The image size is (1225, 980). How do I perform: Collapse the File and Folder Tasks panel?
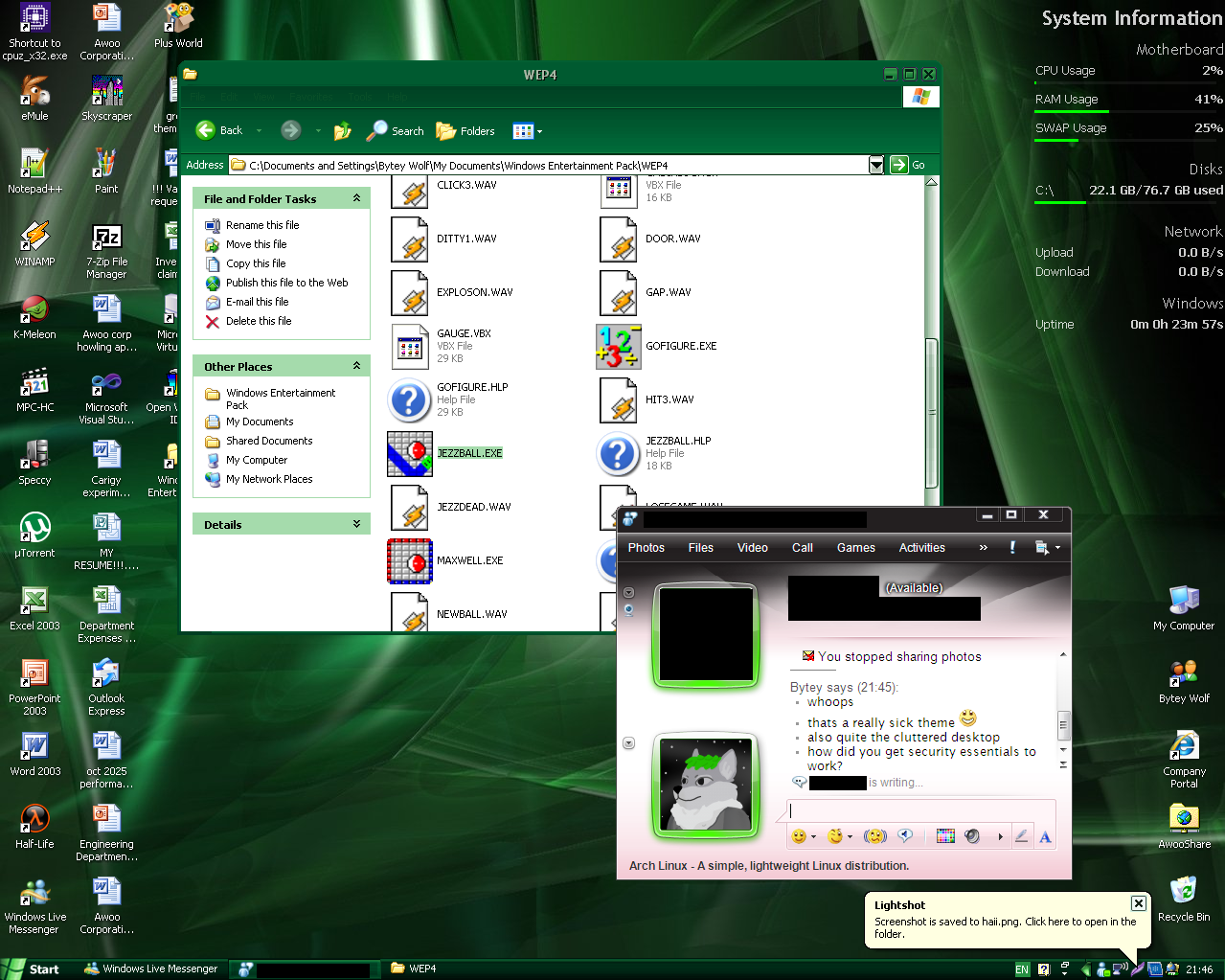click(x=356, y=198)
